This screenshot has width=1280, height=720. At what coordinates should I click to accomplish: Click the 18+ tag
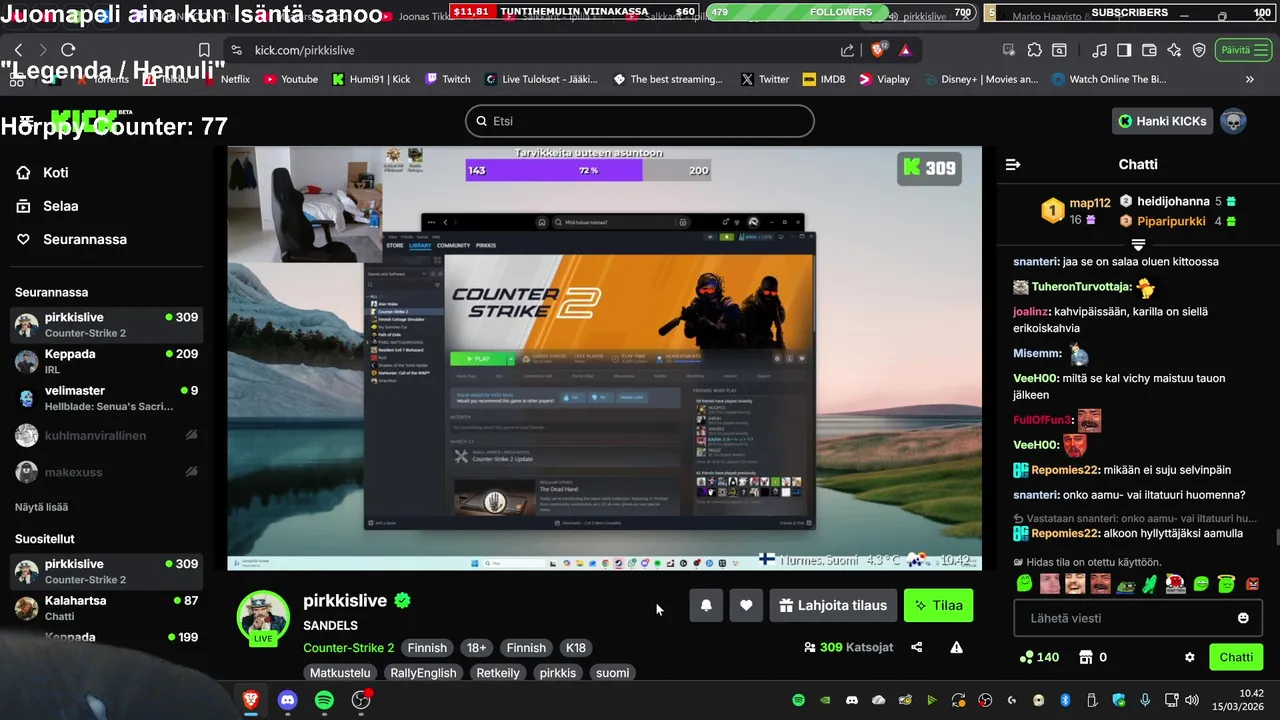click(x=476, y=648)
